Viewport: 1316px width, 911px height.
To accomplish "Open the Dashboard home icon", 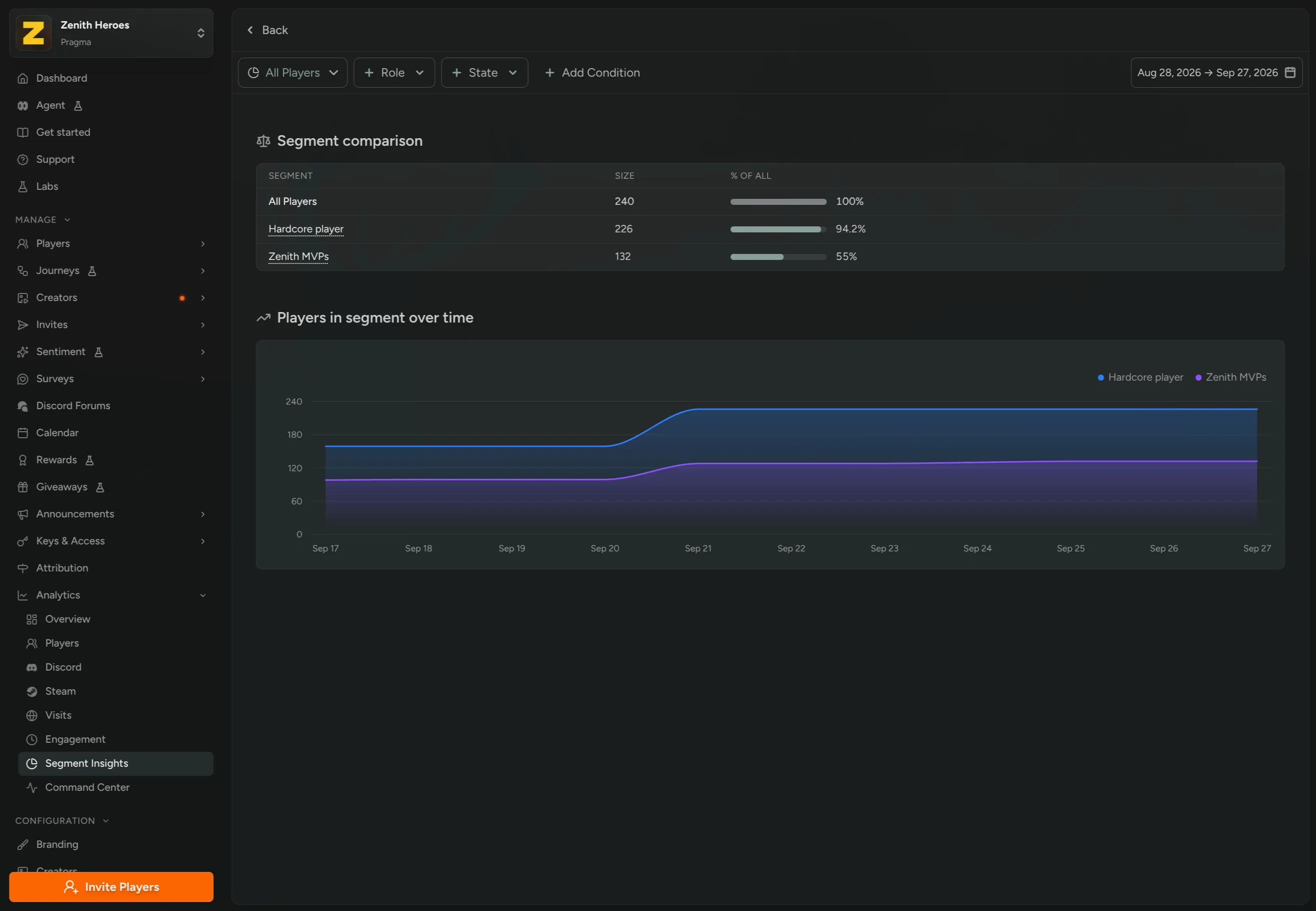I will point(23,78).
